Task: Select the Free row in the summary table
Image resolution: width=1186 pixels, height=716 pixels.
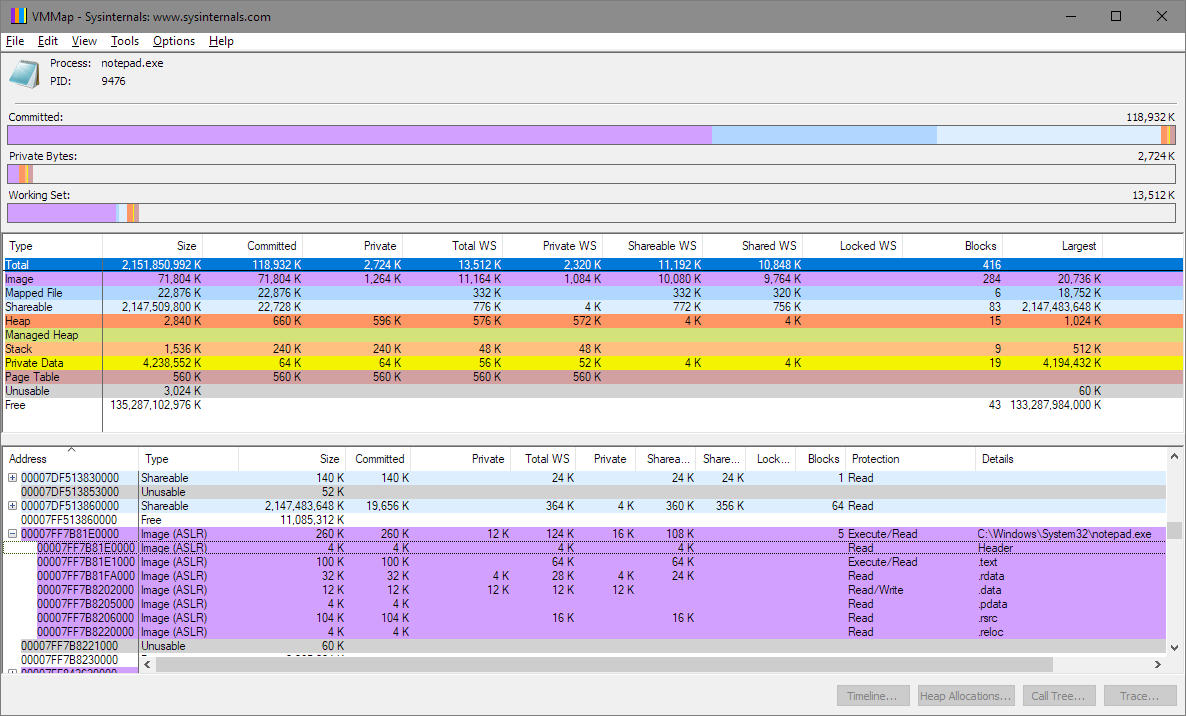Action: pos(593,404)
